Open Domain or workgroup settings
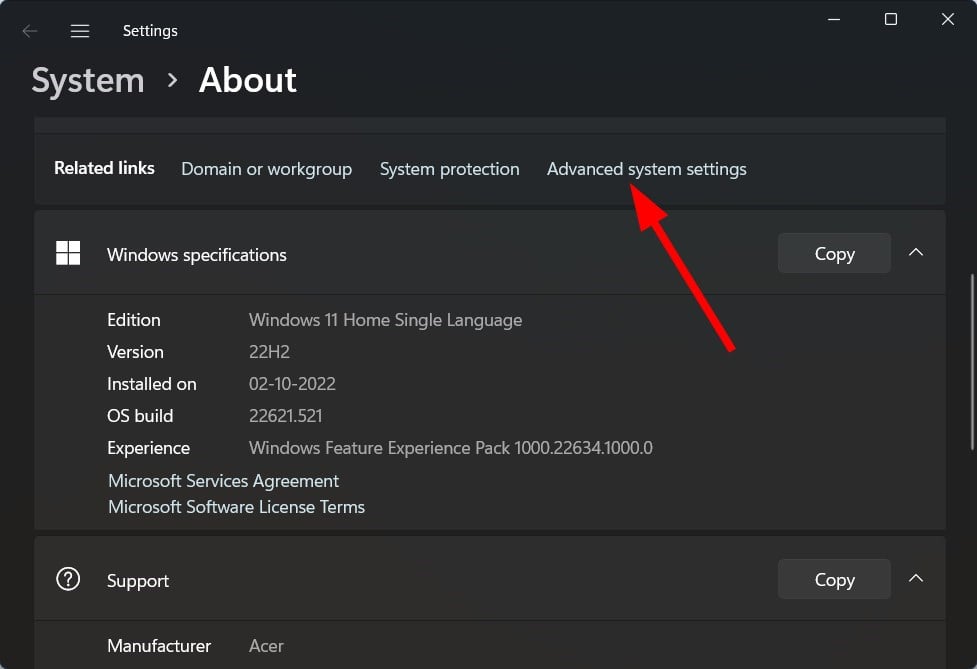 (266, 169)
